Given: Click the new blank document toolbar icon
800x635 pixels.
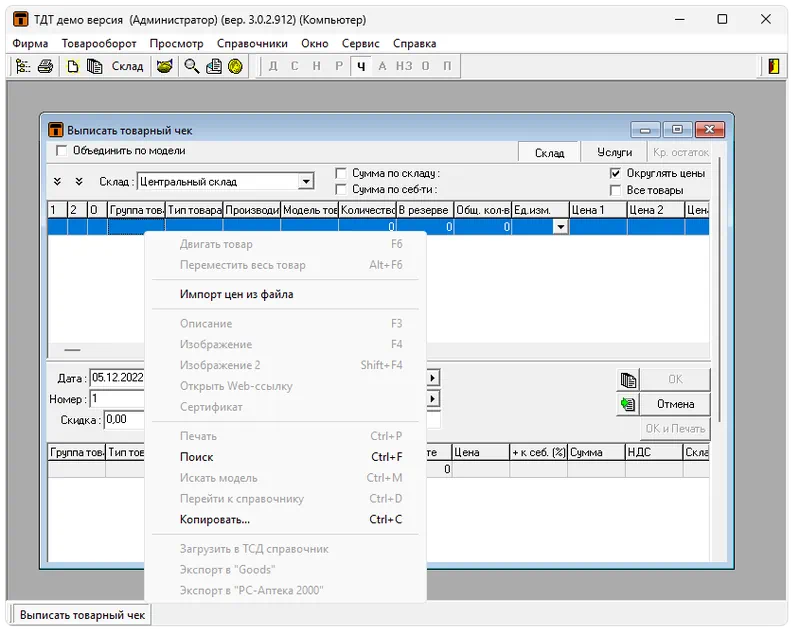Looking at the screenshot, I should coord(72,66).
